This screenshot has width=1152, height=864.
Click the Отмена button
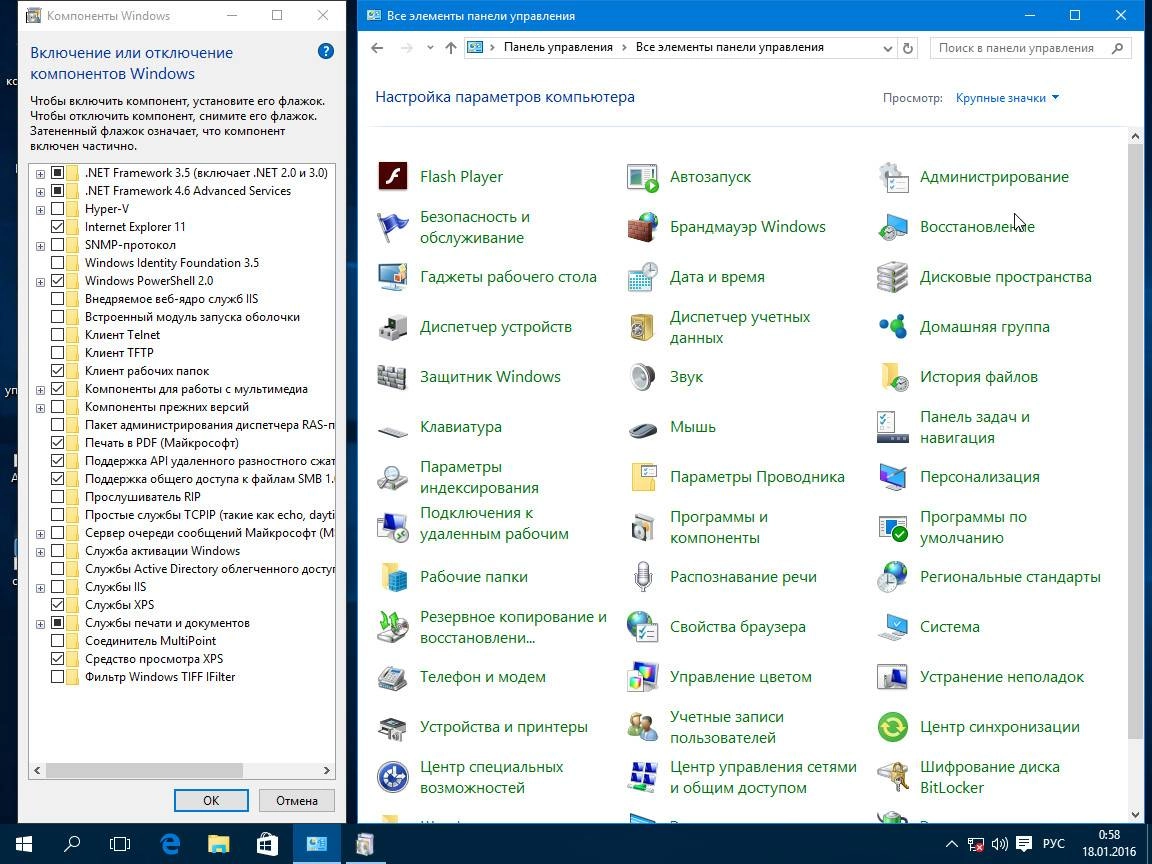coord(297,800)
